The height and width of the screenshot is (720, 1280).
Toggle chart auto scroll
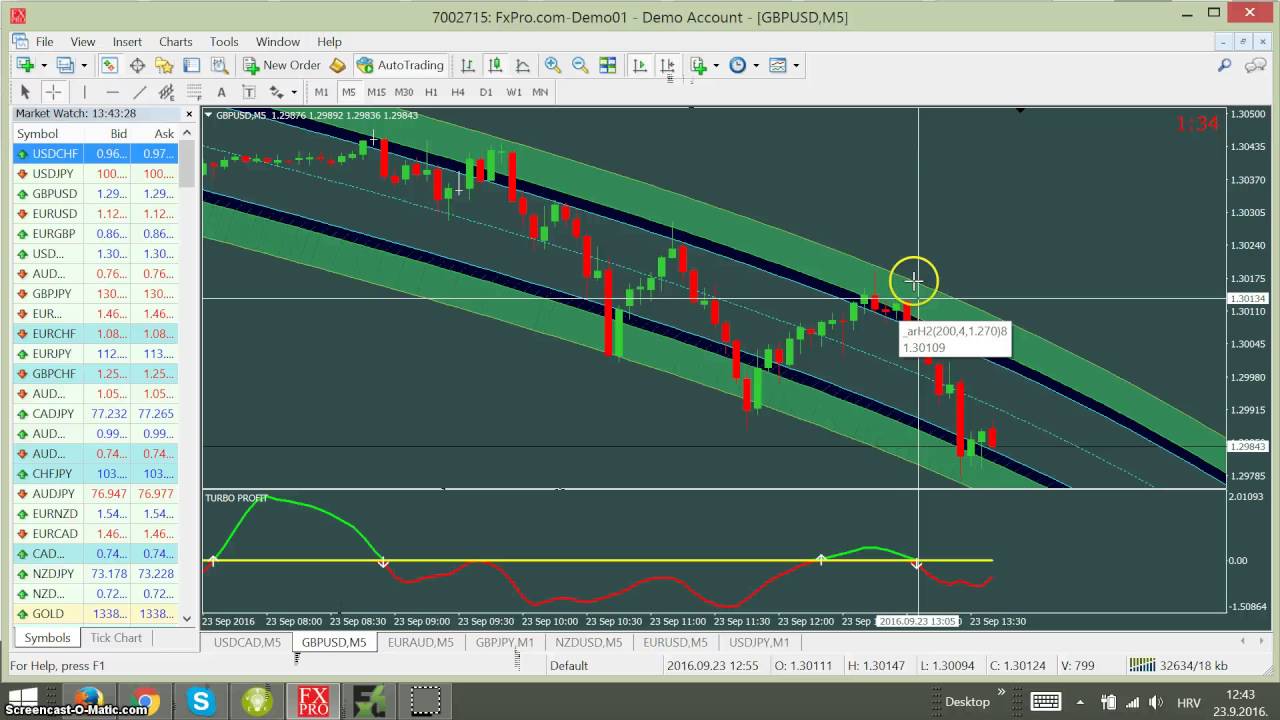click(x=640, y=65)
